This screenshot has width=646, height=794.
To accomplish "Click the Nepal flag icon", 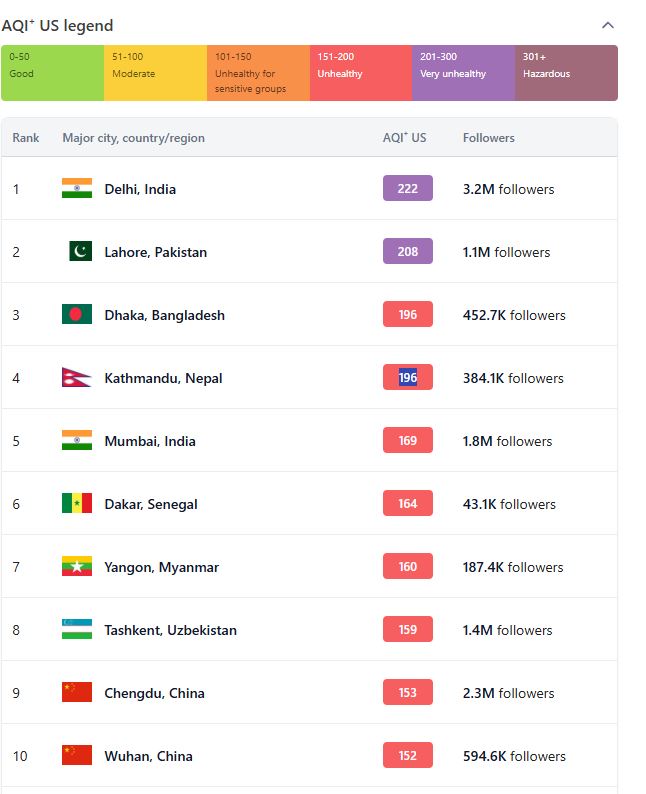I will (77, 377).
